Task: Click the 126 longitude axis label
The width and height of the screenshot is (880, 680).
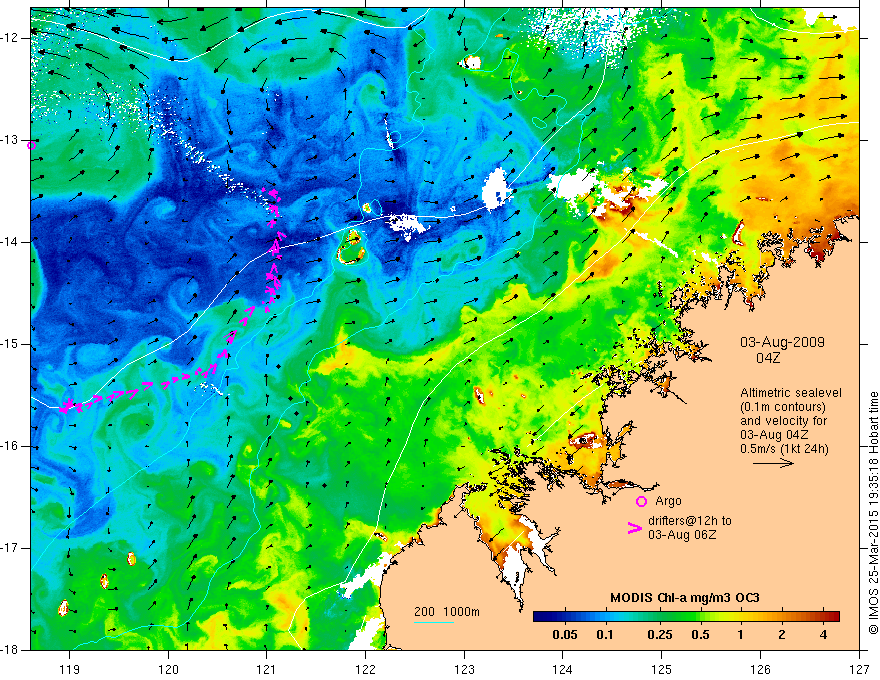Action: (x=760, y=669)
